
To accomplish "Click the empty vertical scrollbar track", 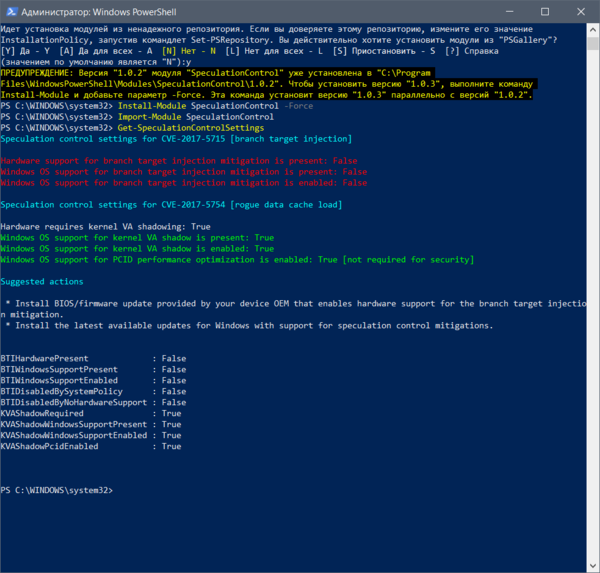I will click(x=593, y=305).
